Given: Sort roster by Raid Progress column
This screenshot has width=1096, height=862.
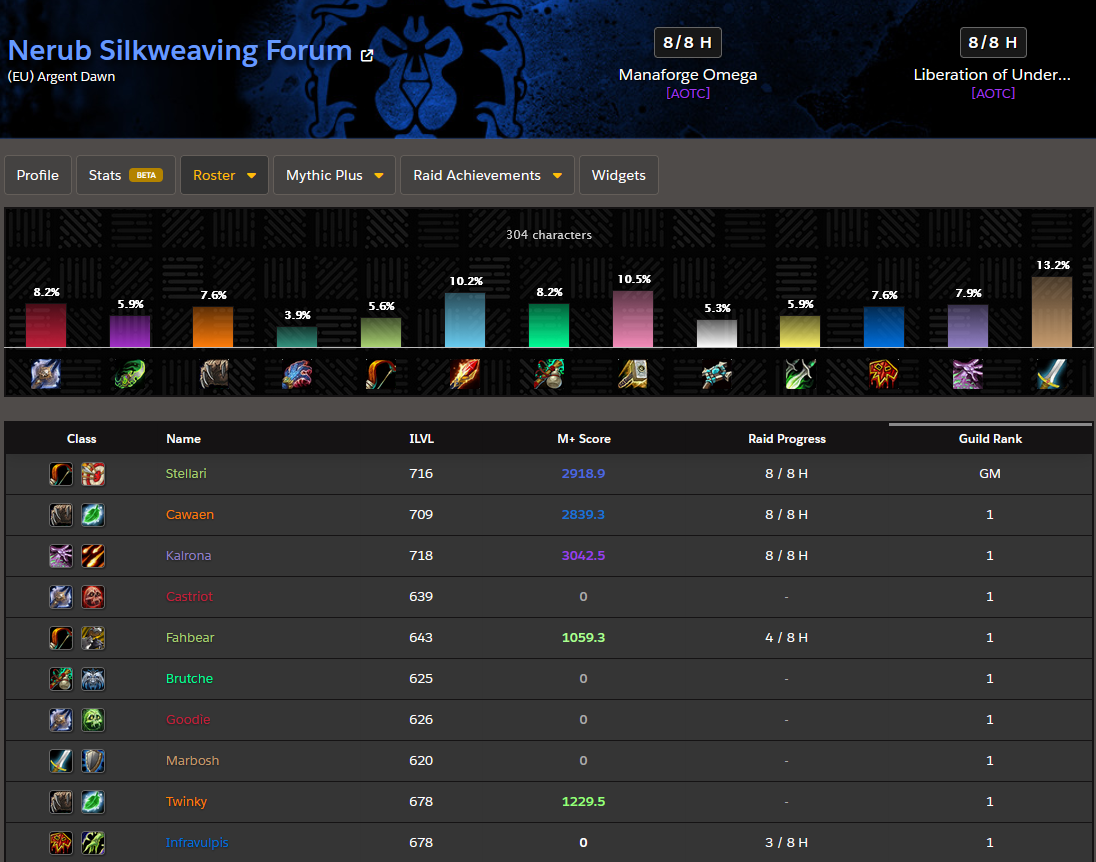Looking at the screenshot, I should (787, 439).
